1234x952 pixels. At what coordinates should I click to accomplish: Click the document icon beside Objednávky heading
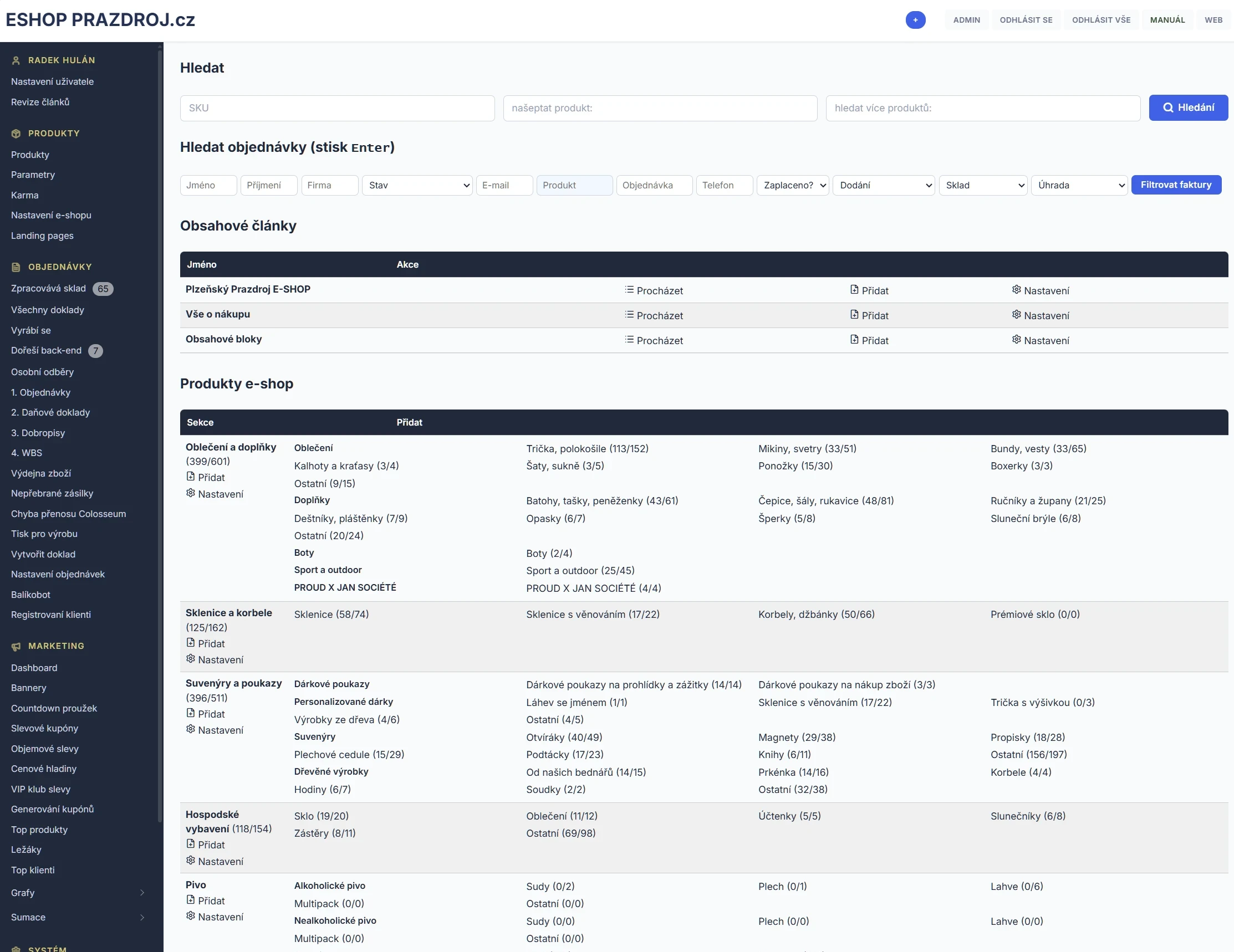coord(16,267)
